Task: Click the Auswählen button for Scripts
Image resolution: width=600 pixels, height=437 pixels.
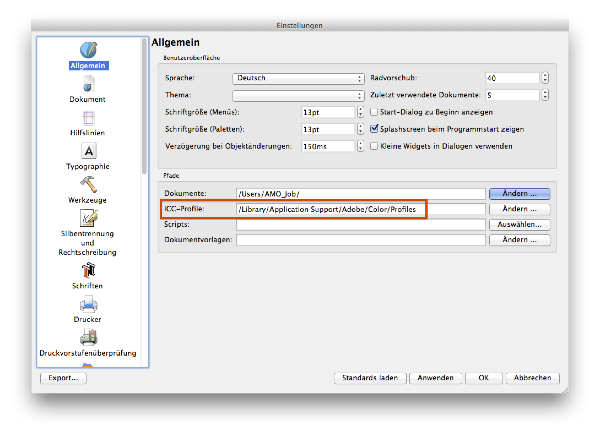Action: coord(520,225)
